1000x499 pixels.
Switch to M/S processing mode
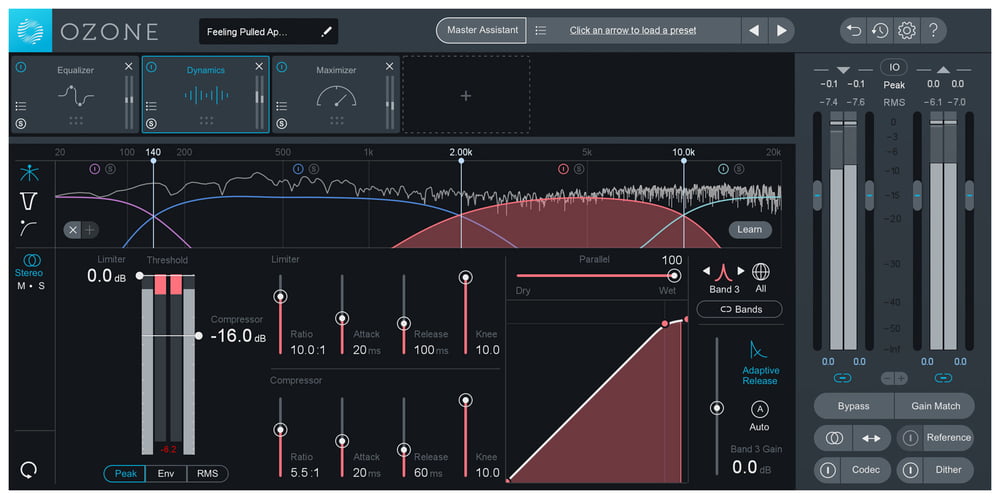point(31,286)
